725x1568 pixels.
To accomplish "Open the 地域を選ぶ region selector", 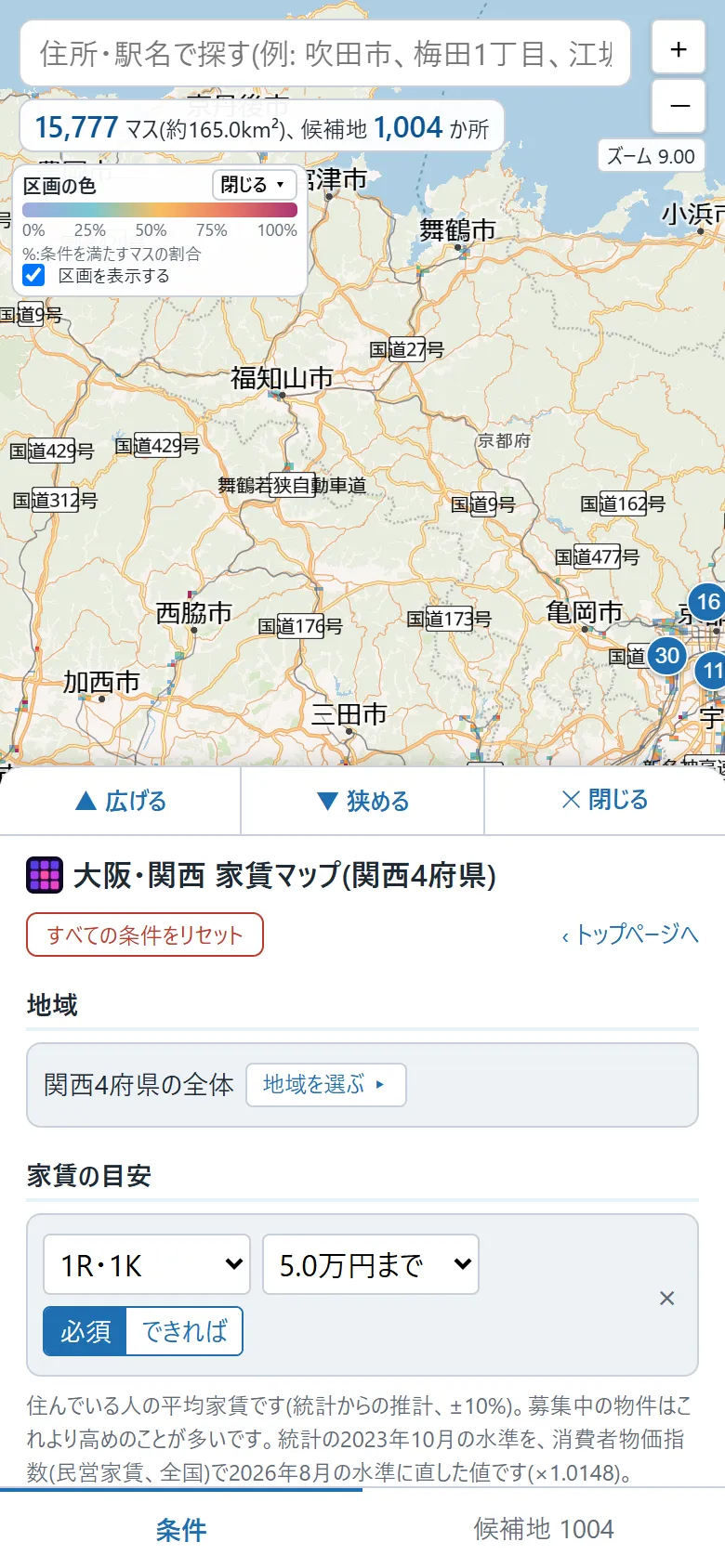I will 326,1085.
